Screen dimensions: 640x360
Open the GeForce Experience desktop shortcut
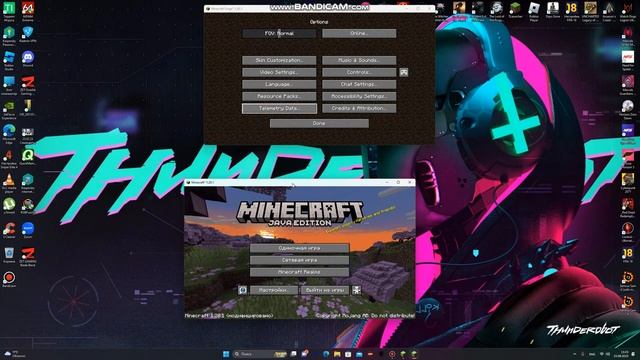(x=9, y=109)
